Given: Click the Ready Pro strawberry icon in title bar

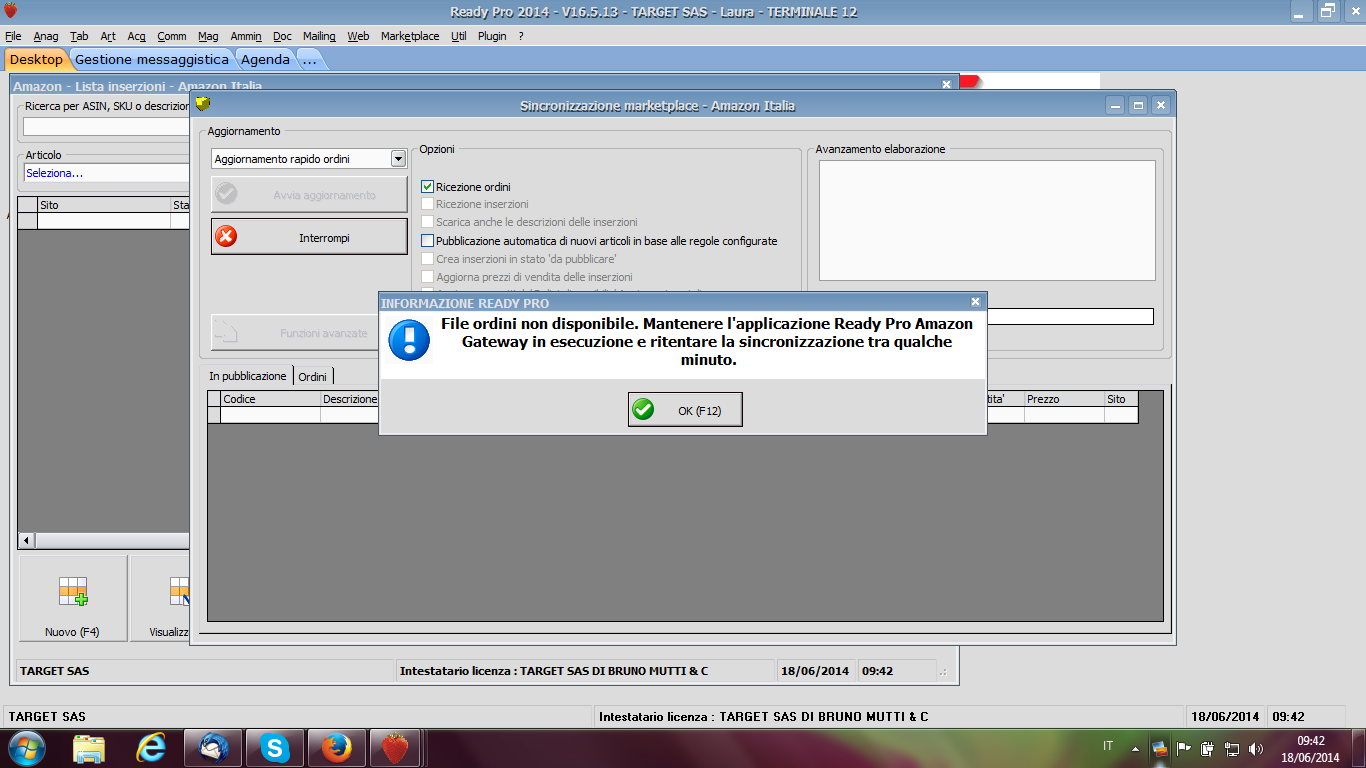Looking at the screenshot, I should [11, 11].
